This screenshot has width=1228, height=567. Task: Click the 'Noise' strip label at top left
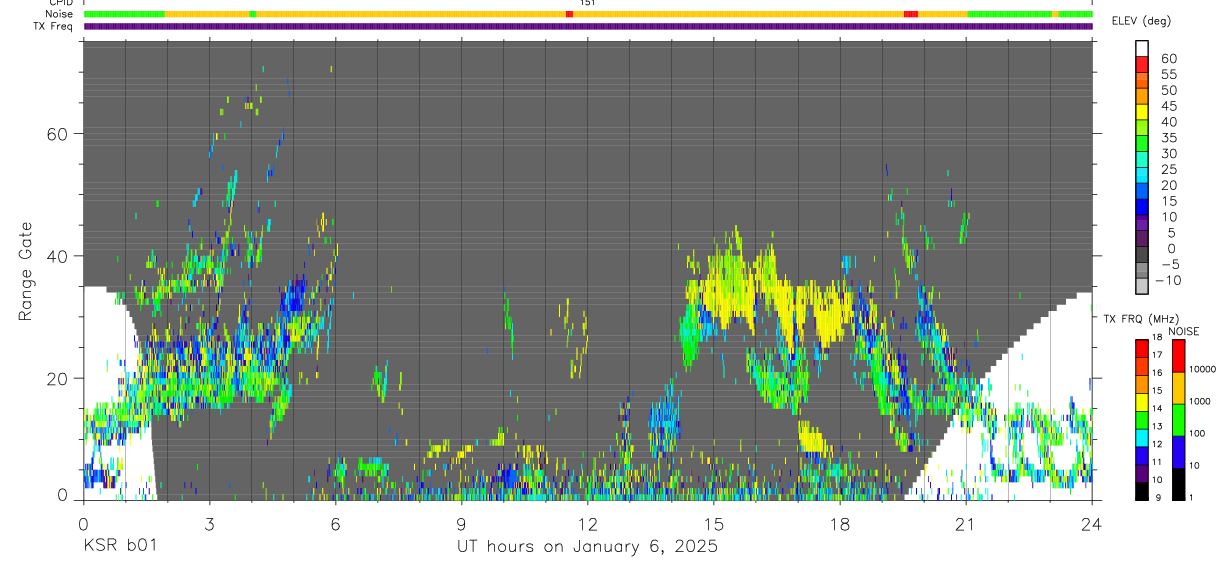[x=60, y=14]
